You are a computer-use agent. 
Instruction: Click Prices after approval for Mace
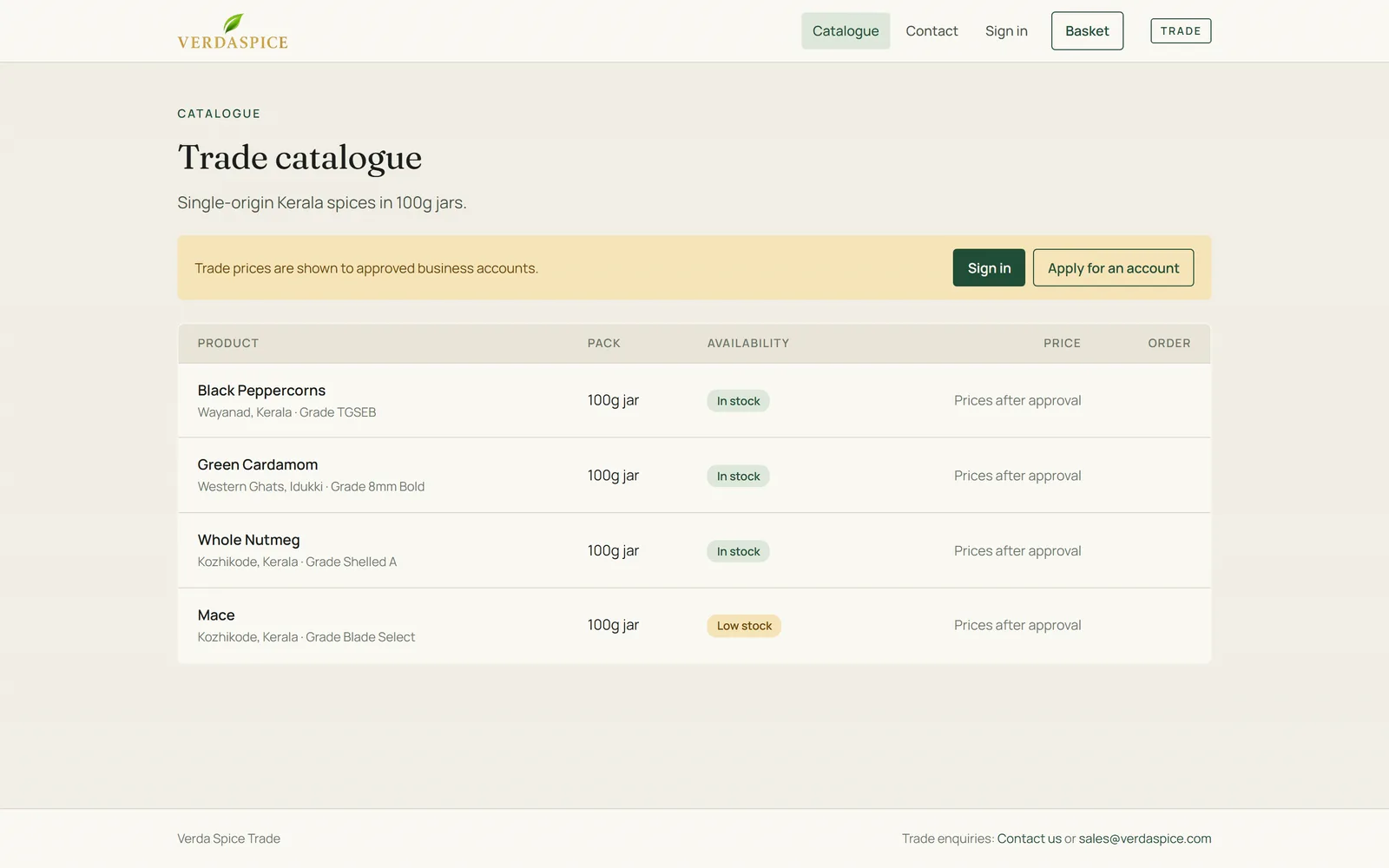(1017, 625)
